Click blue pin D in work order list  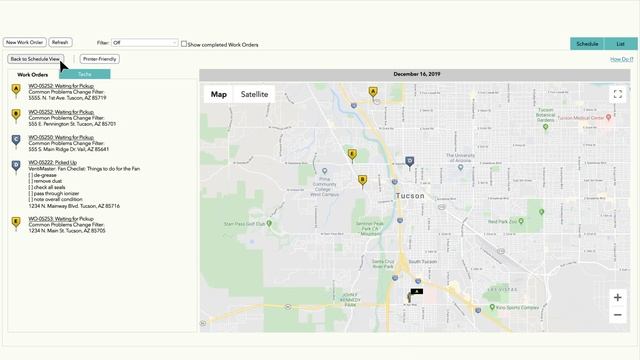tap(16, 166)
